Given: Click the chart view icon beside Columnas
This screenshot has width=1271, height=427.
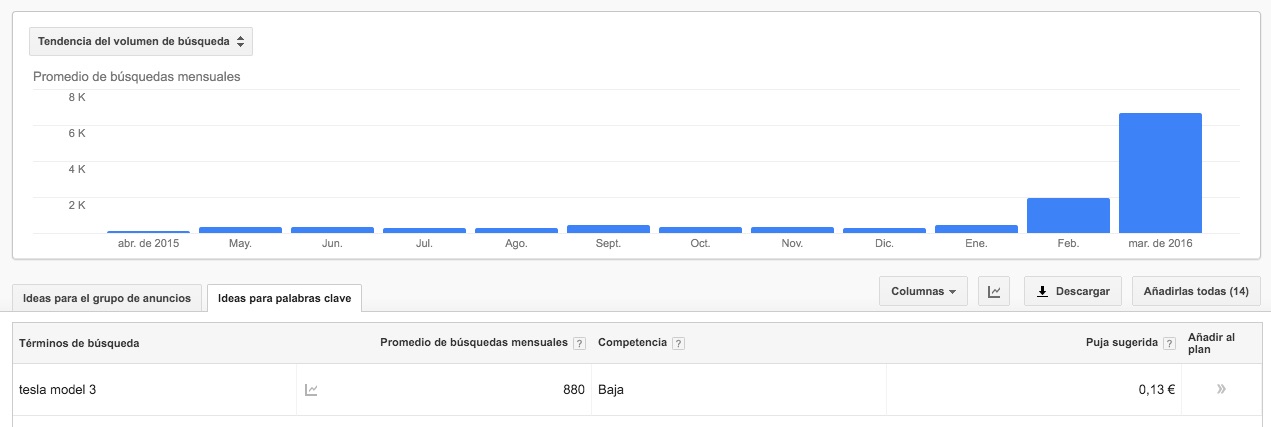Looking at the screenshot, I should tap(993, 291).
